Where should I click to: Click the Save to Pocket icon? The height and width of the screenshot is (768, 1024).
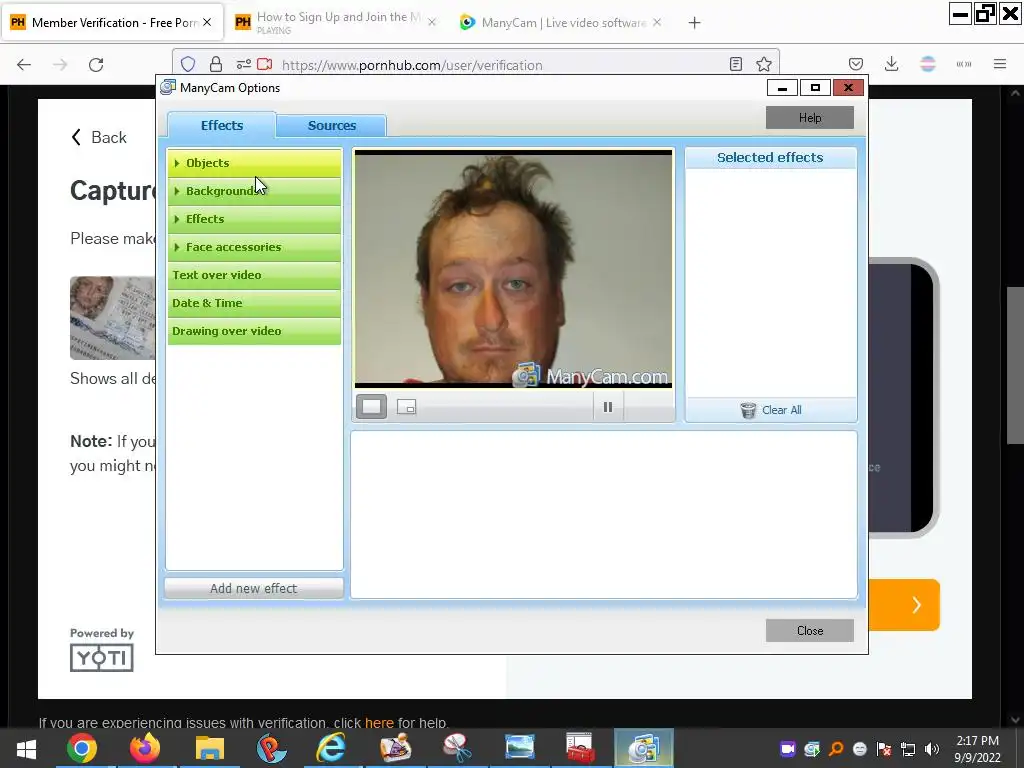tap(856, 64)
